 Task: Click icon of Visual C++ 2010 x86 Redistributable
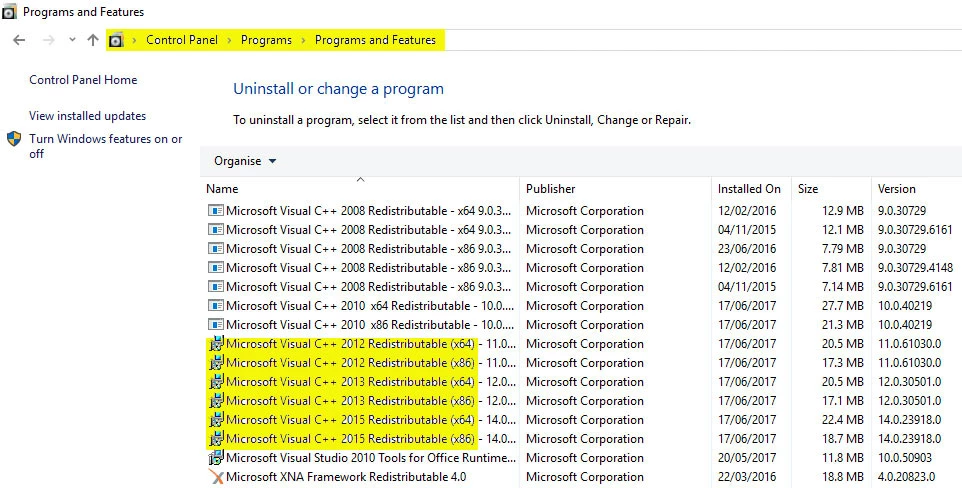pos(215,325)
